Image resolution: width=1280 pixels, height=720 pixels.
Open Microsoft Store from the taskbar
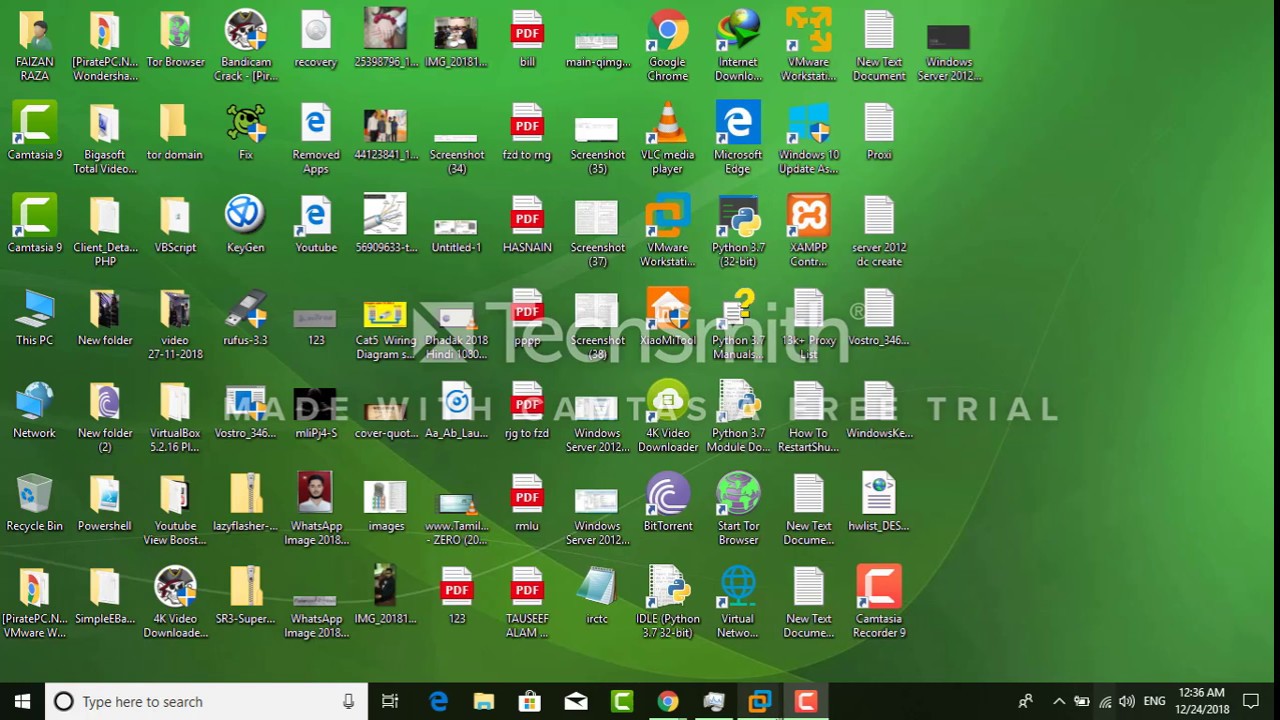coord(529,701)
